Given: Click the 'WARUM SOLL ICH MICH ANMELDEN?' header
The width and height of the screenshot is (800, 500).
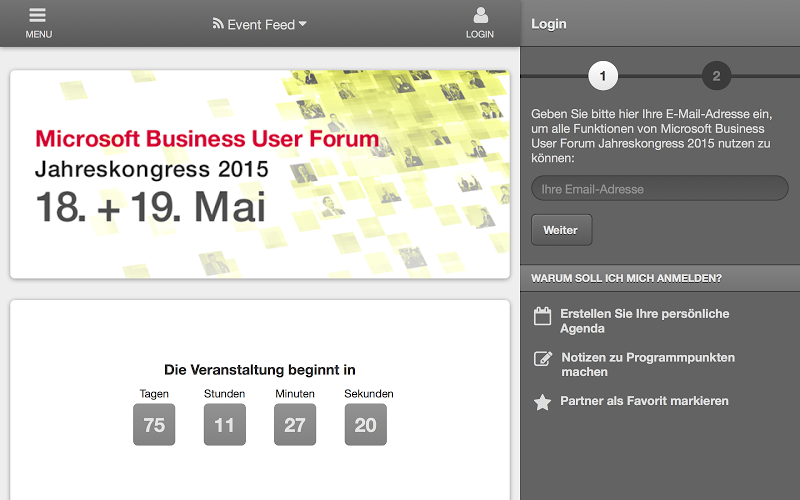Looking at the screenshot, I should [627, 278].
